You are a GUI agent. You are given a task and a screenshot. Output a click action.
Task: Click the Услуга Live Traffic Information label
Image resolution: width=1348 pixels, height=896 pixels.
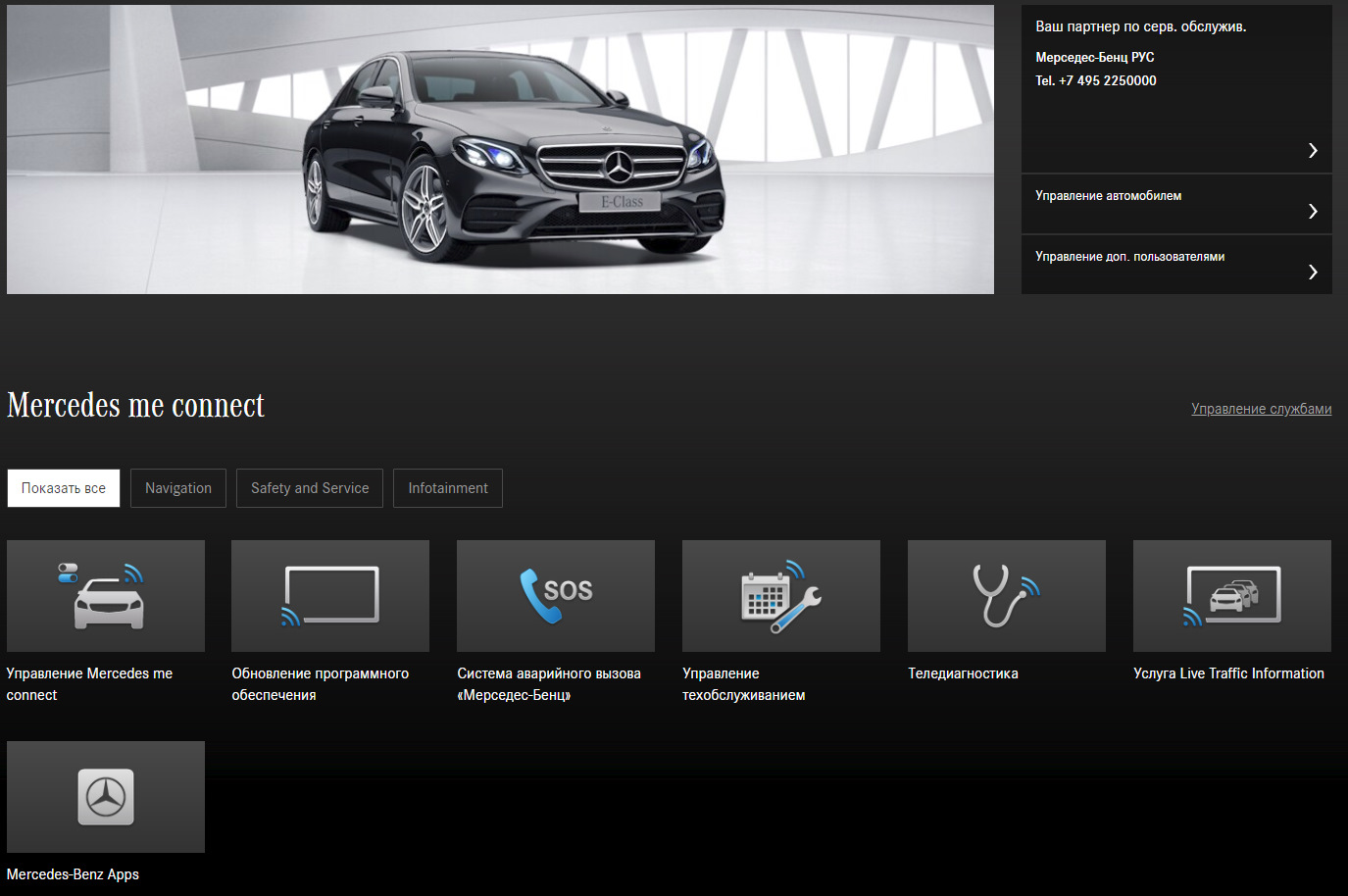click(1228, 673)
